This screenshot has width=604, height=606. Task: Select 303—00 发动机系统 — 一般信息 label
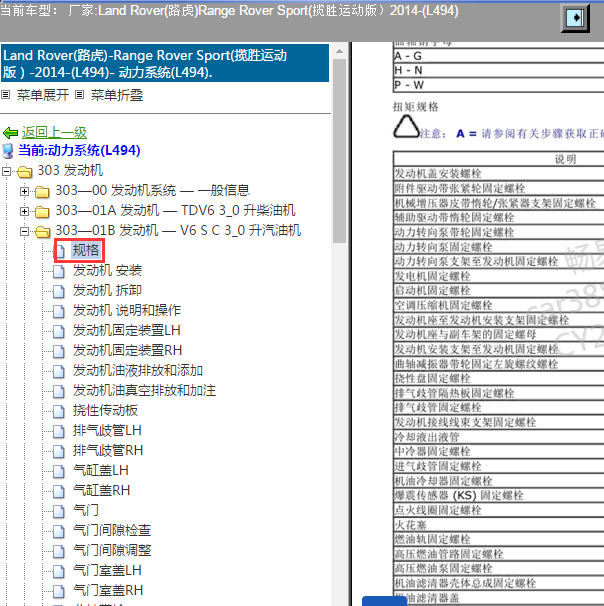tap(153, 190)
